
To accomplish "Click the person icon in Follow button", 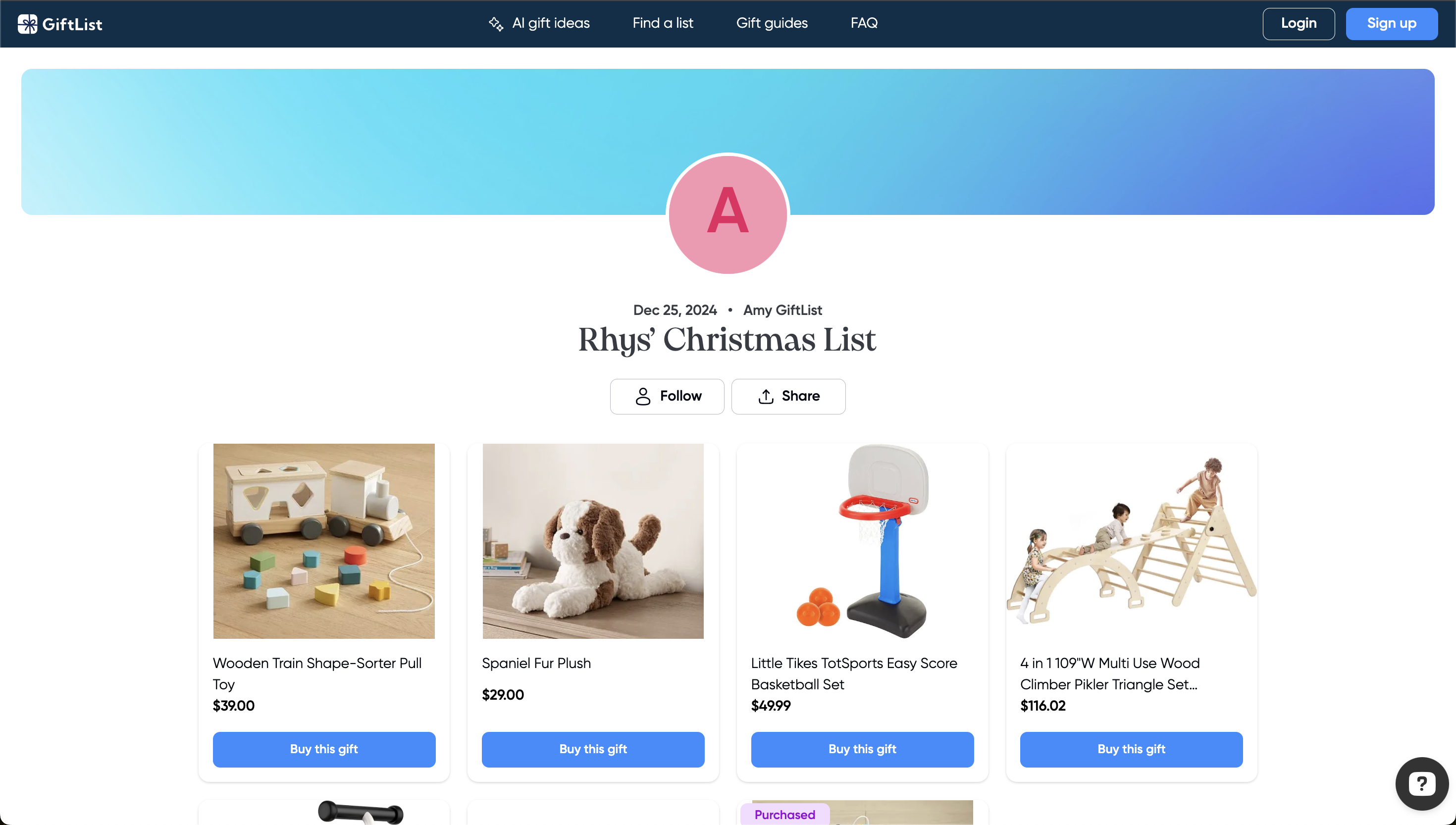I will coord(642,396).
